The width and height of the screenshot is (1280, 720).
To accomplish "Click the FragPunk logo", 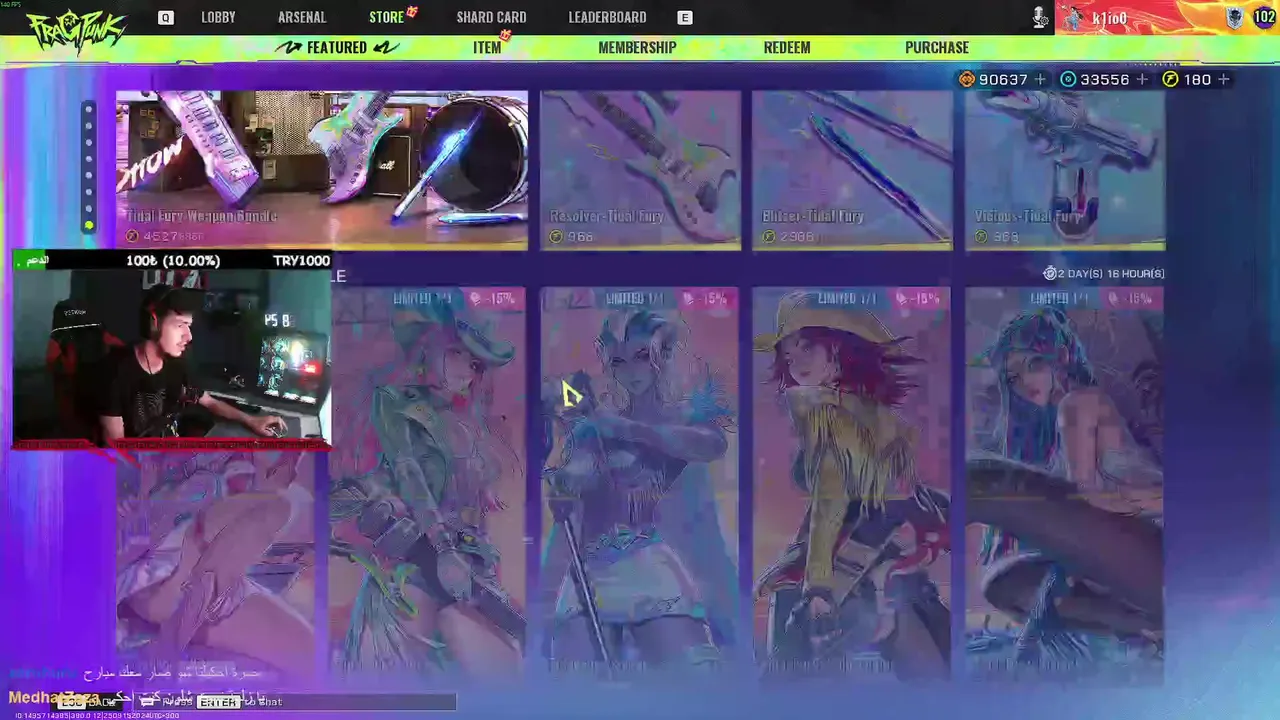I will (76, 30).
